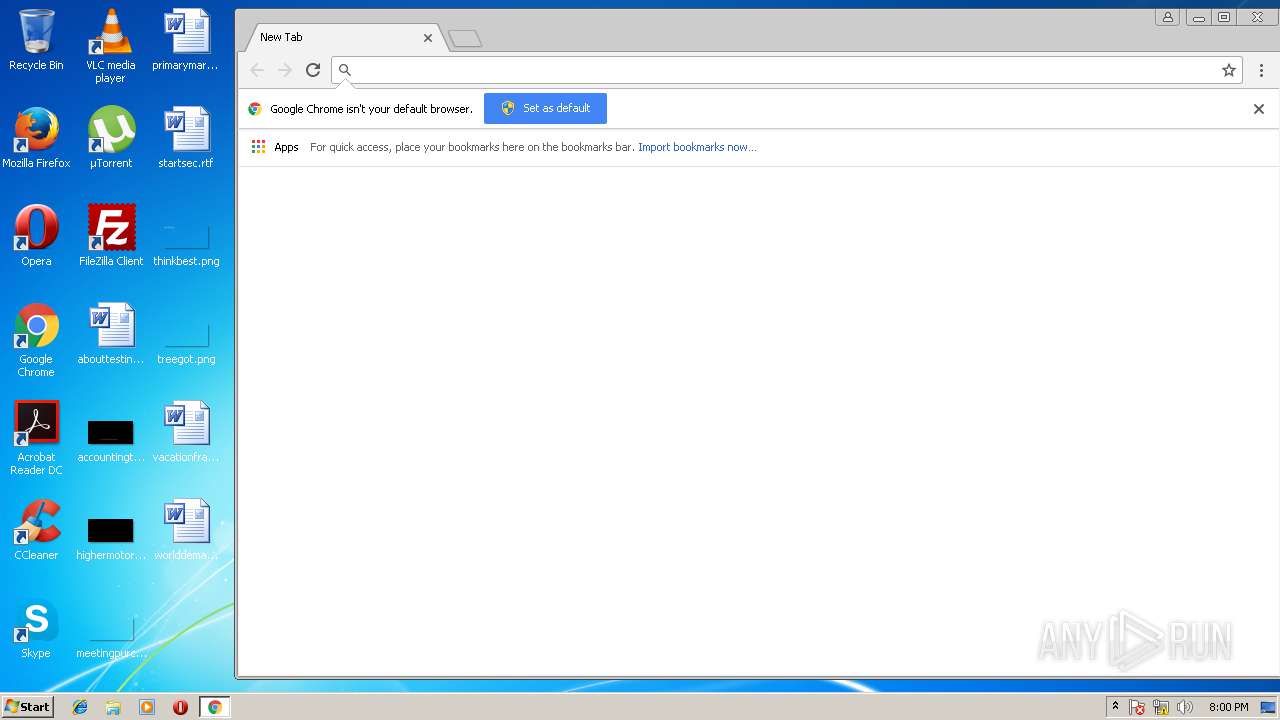Click Import bookmarks now link
1280x720 pixels.
pos(697,147)
